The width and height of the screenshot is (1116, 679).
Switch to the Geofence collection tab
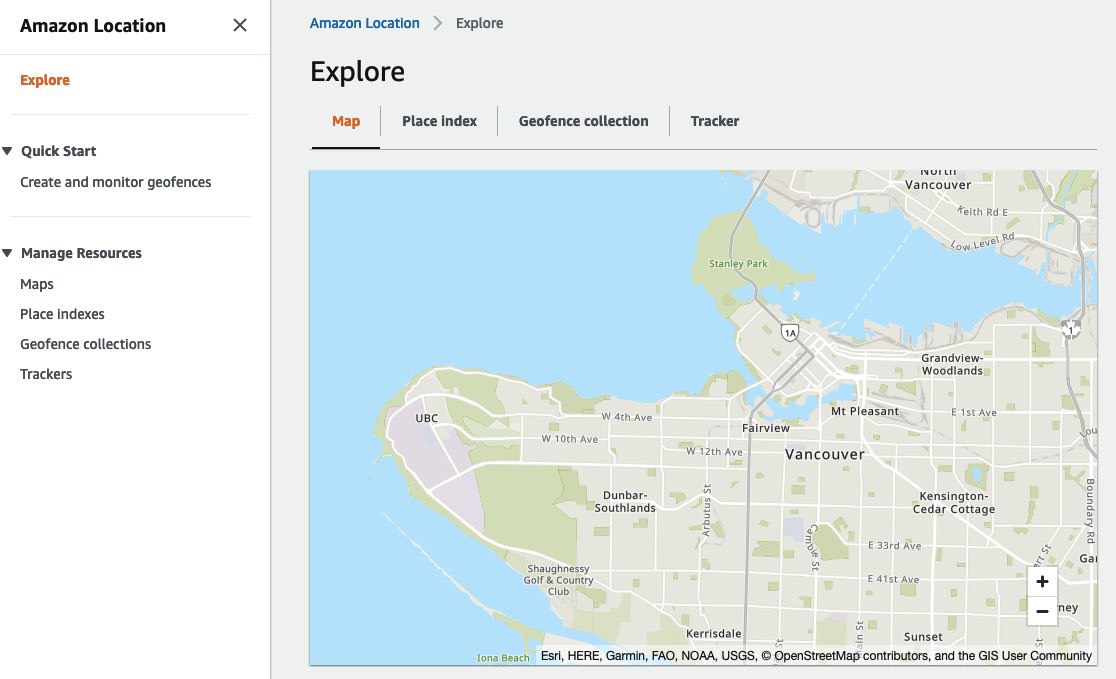584,121
